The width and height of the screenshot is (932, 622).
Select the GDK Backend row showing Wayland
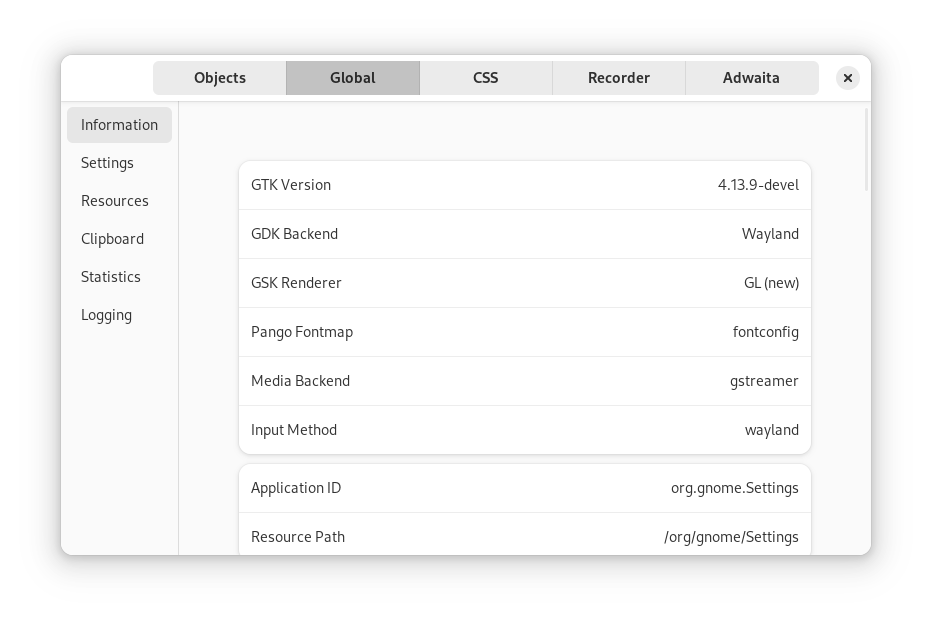pyautogui.click(x=524, y=233)
